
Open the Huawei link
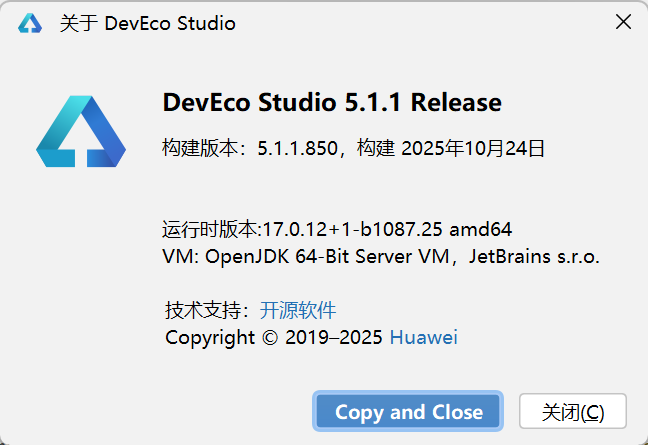[x=423, y=337]
